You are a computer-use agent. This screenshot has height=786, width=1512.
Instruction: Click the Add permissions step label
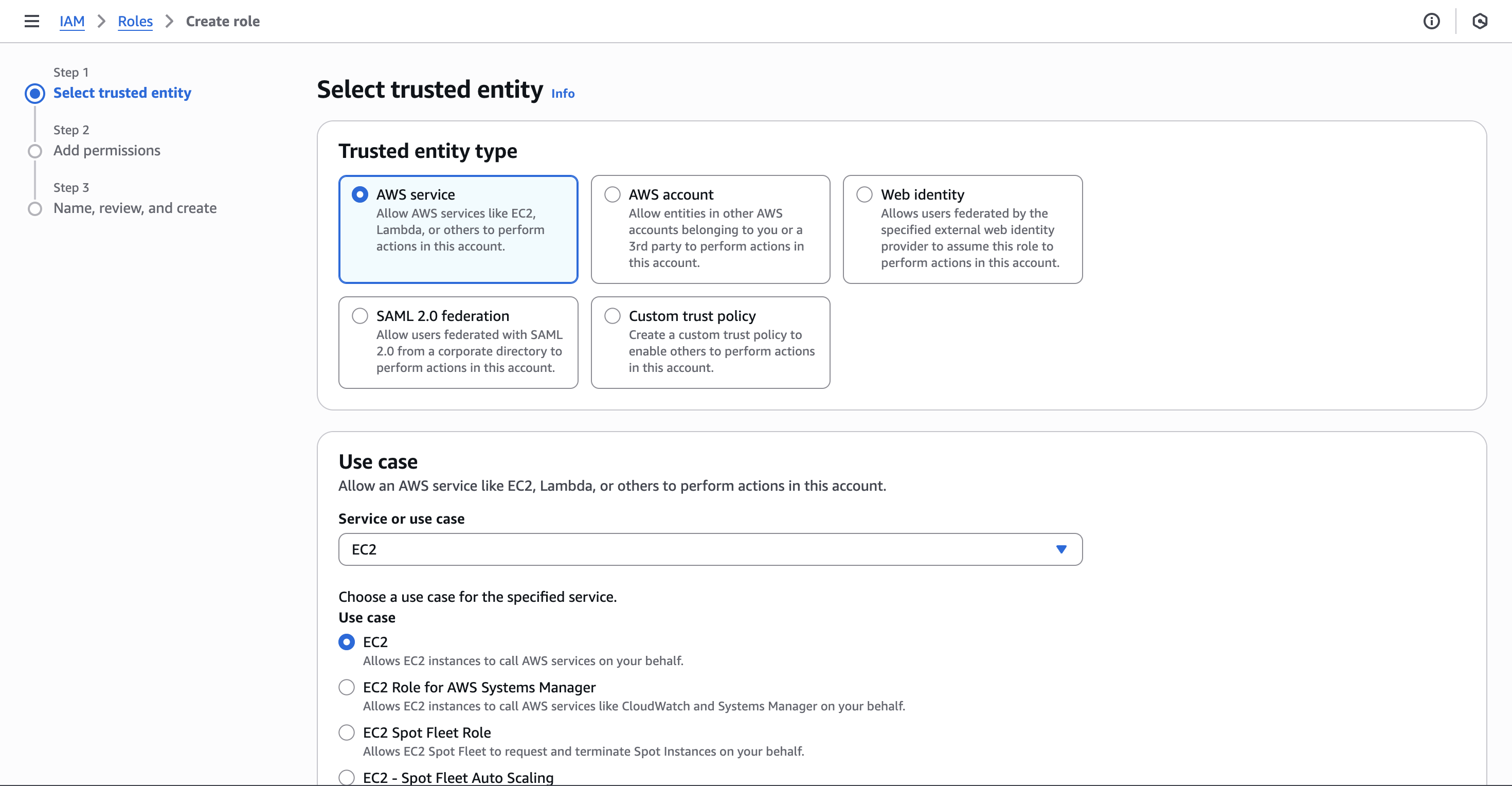(107, 150)
